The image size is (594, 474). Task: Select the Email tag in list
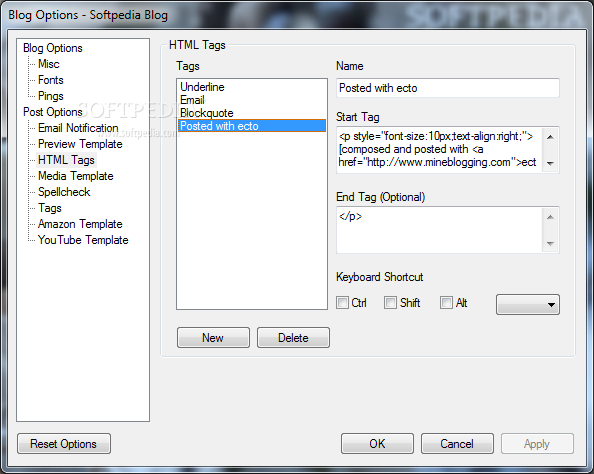252,100
